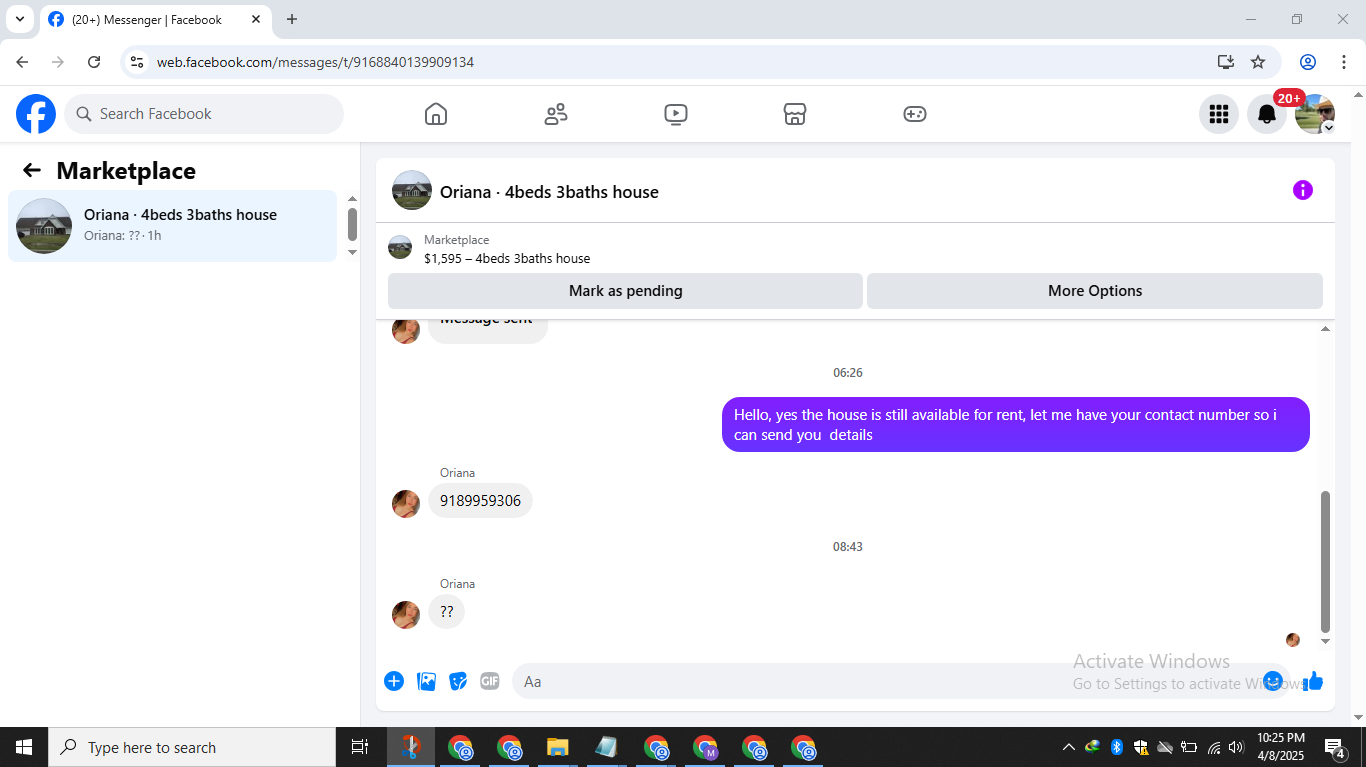
Task: Open more actions plus icon in composer
Action: (x=394, y=681)
